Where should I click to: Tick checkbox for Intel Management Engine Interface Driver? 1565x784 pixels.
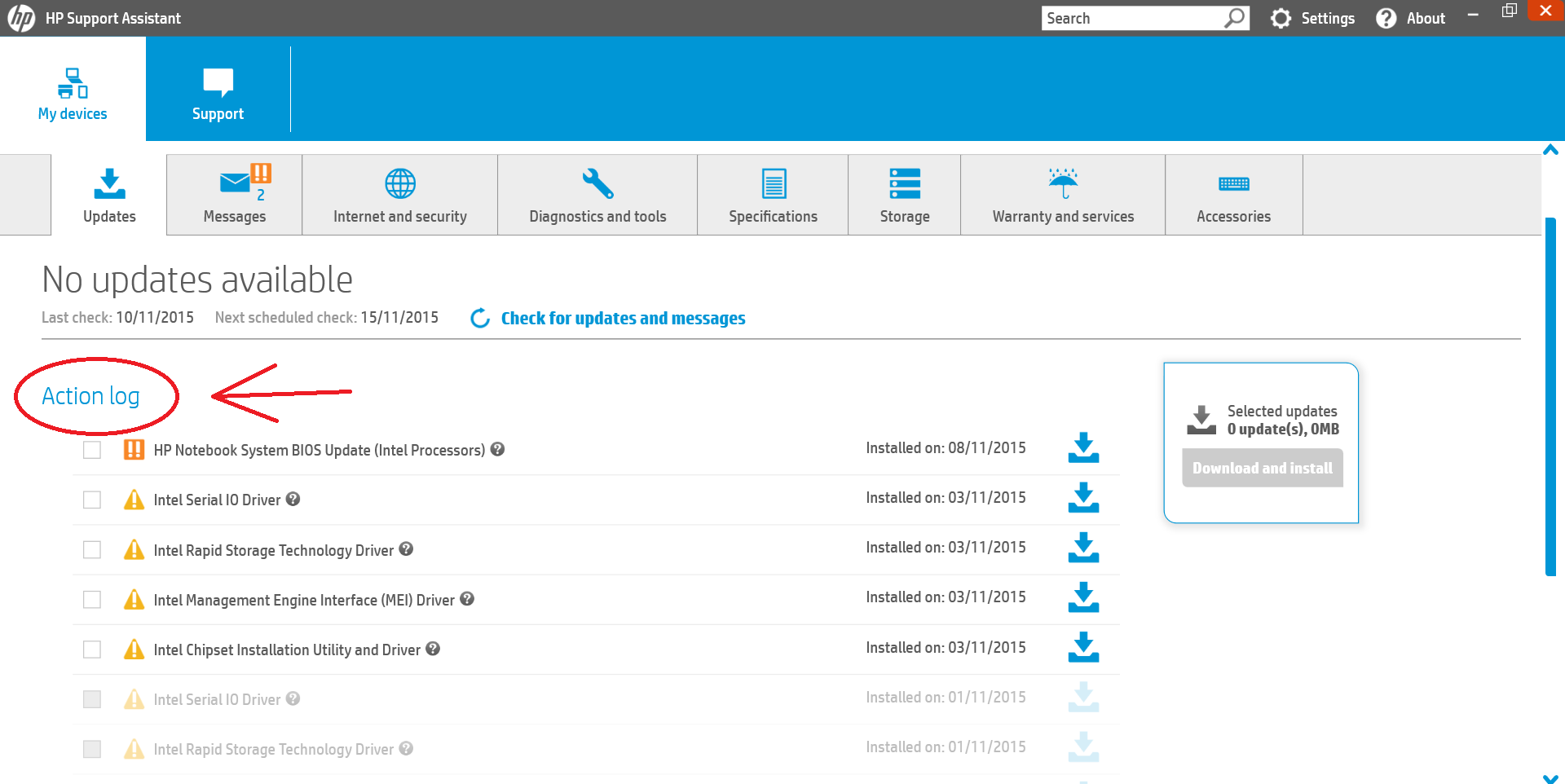coord(92,600)
